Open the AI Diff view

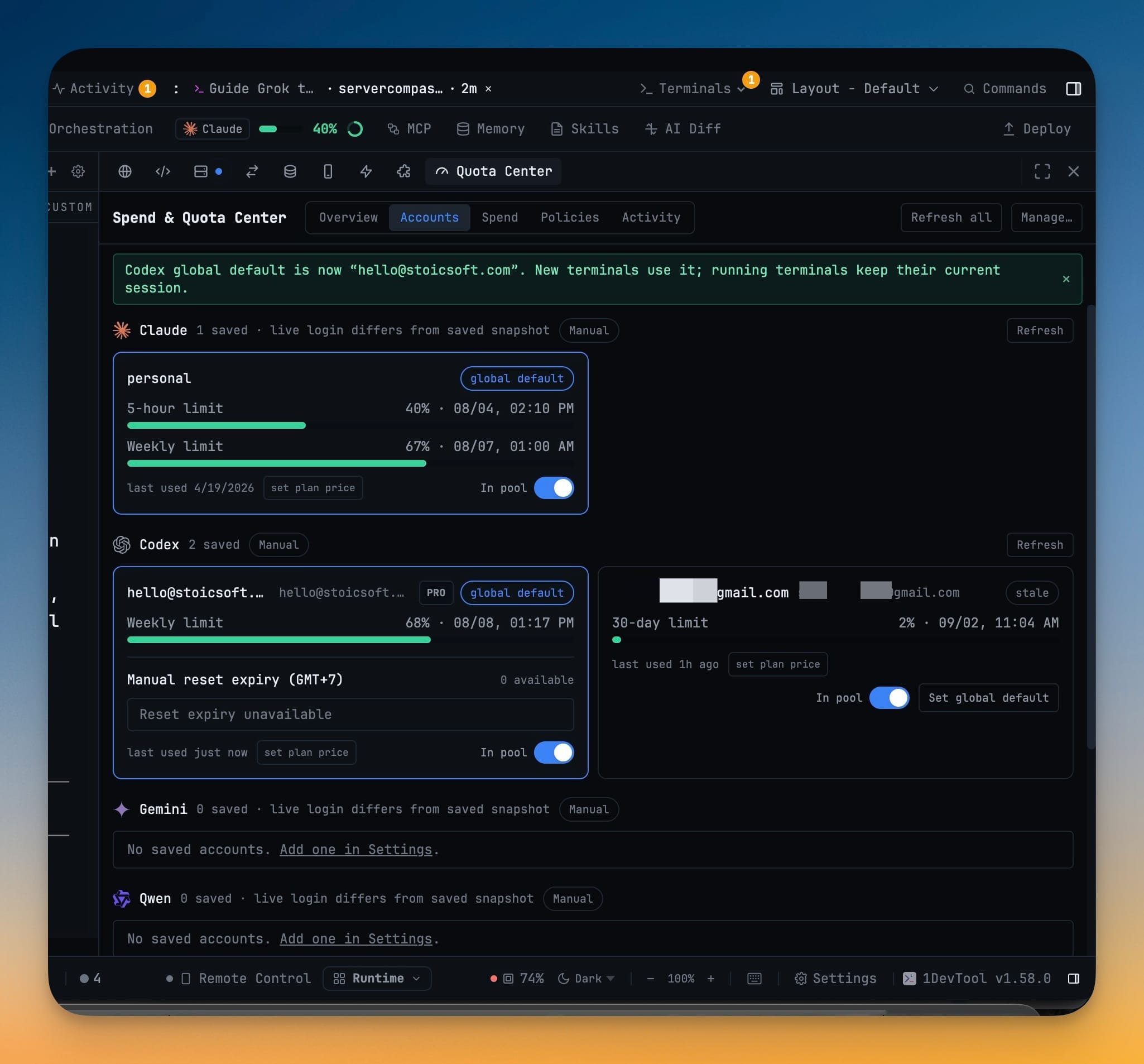click(x=682, y=129)
